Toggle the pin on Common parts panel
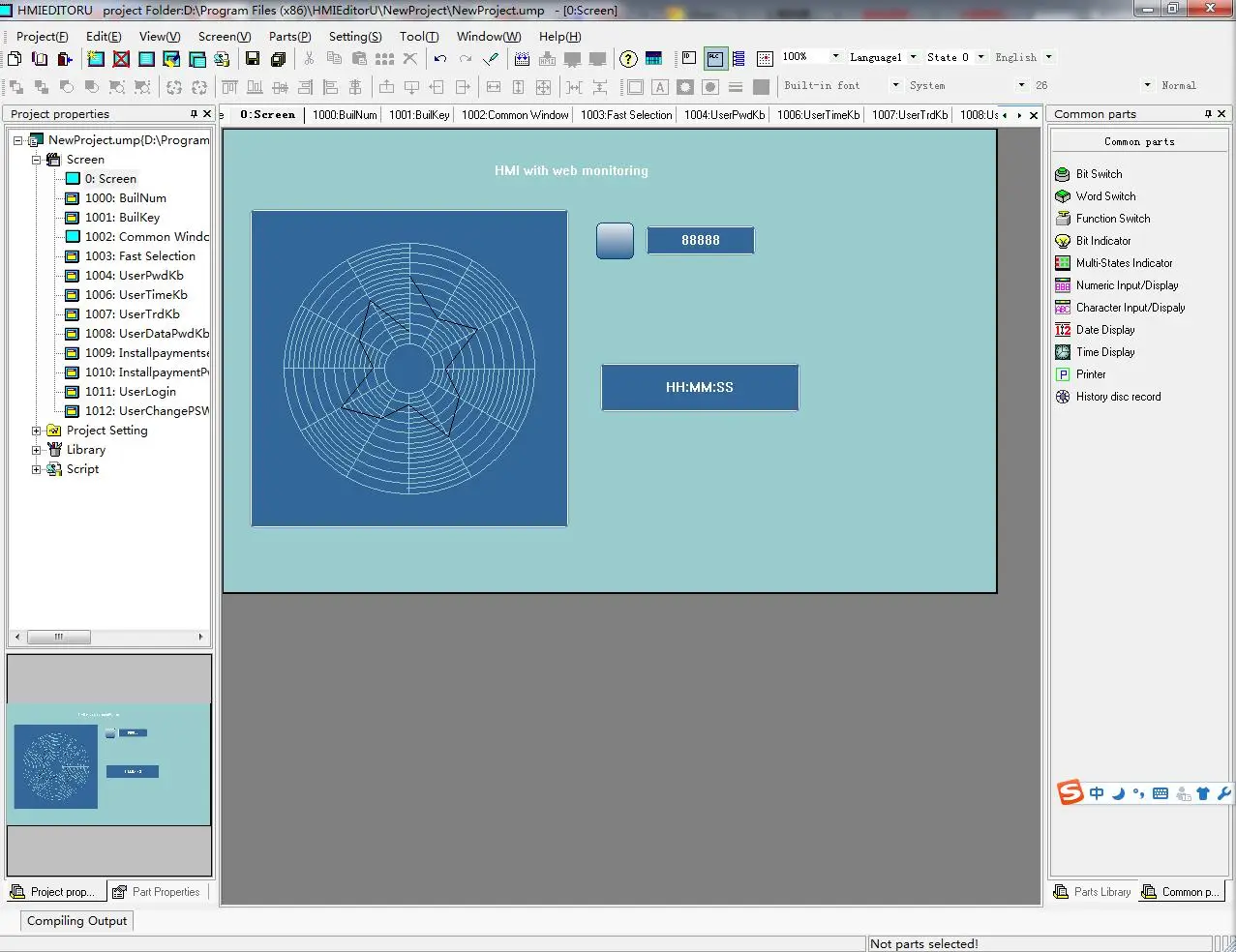The width and height of the screenshot is (1236, 952). click(x=1208, y=114)
